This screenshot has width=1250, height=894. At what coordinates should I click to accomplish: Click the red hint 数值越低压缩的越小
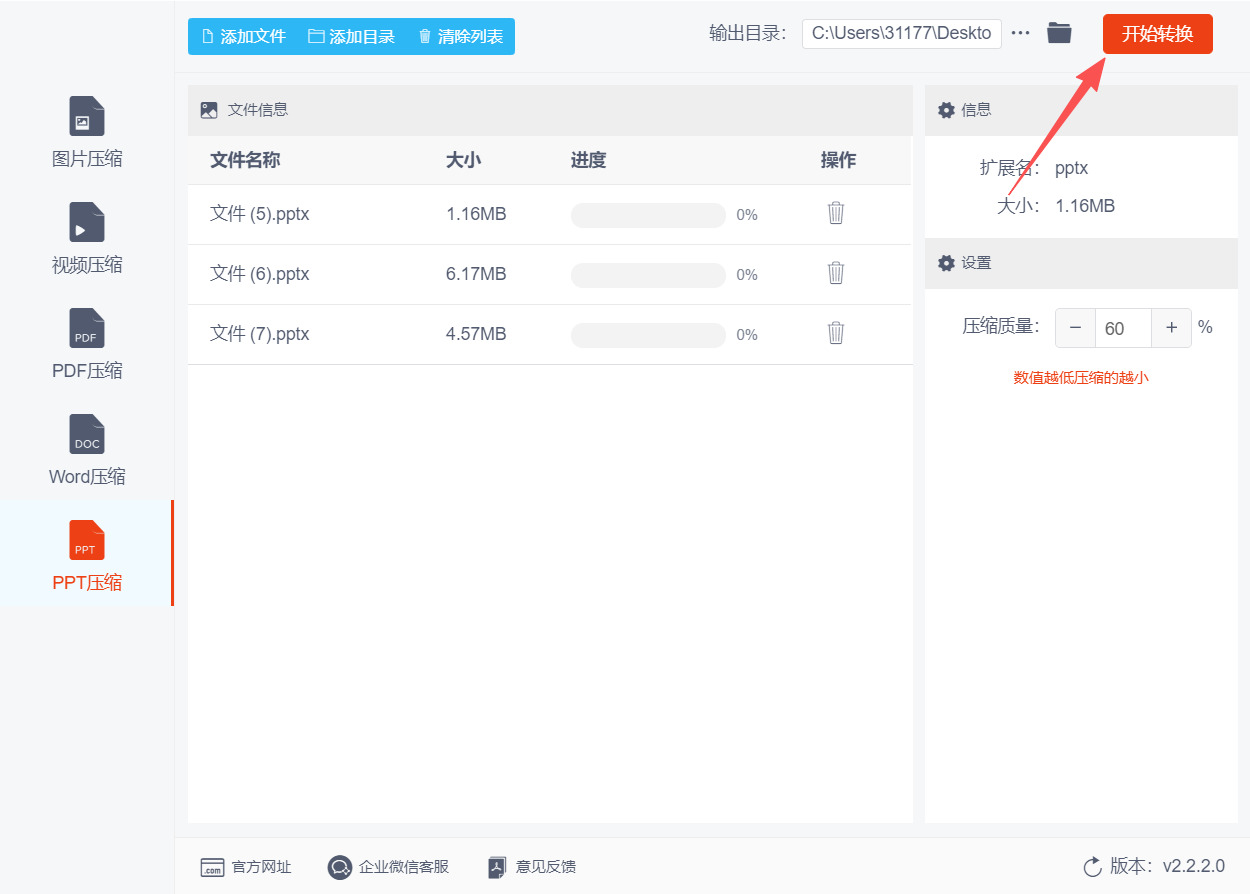point(1081,378)
